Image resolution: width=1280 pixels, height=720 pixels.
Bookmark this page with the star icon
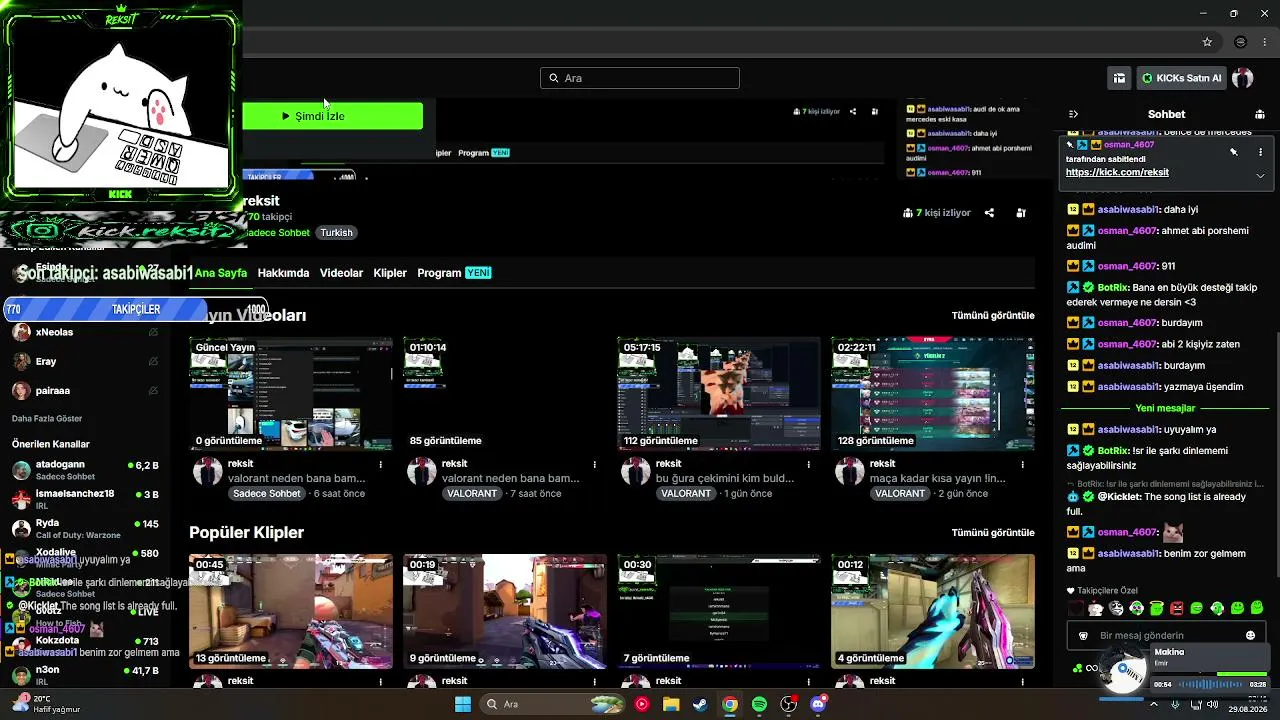coord(1207,42)
